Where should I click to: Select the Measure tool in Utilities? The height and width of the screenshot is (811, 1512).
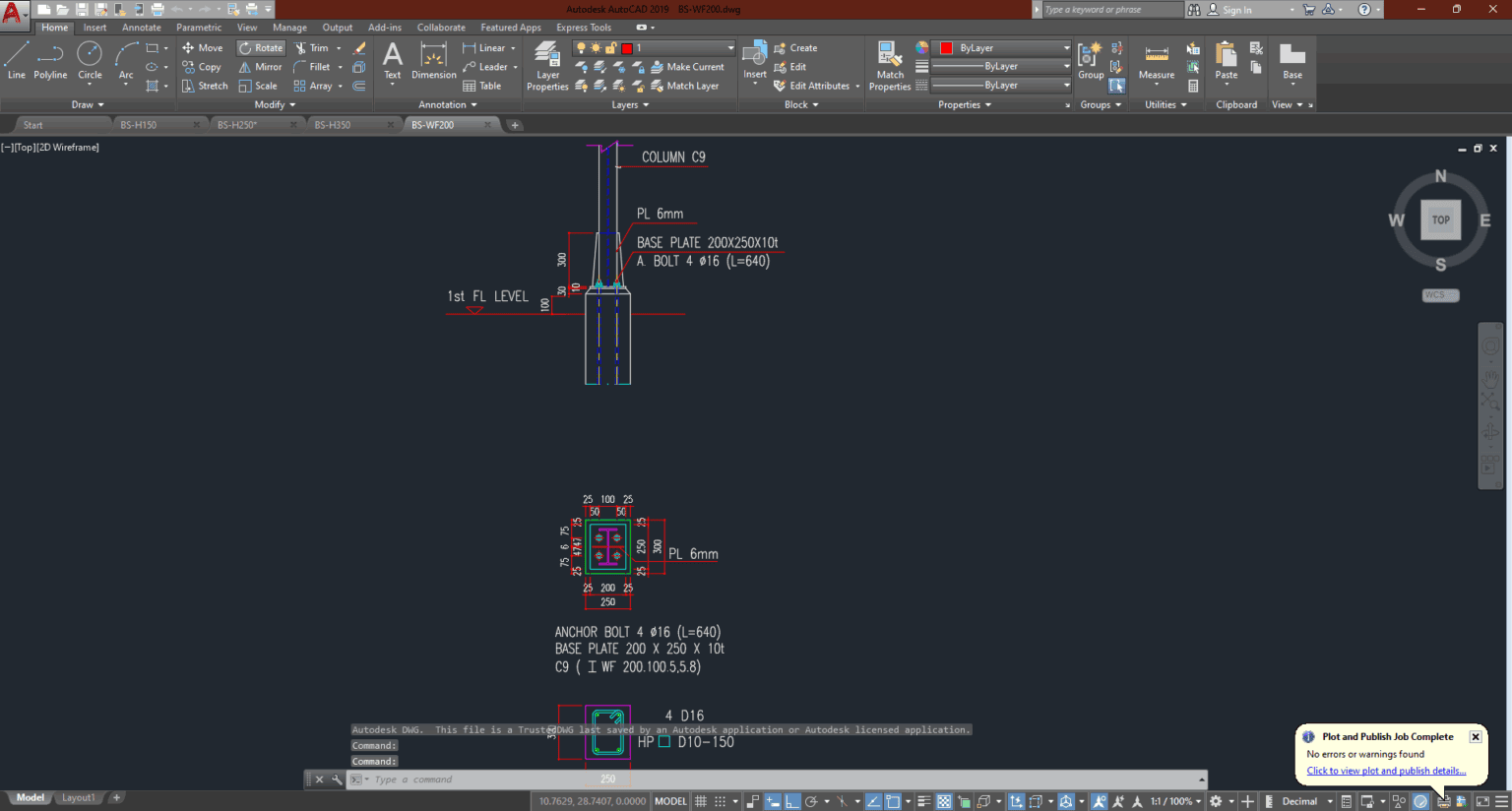pyautogui.click(x=1156, y=61)
